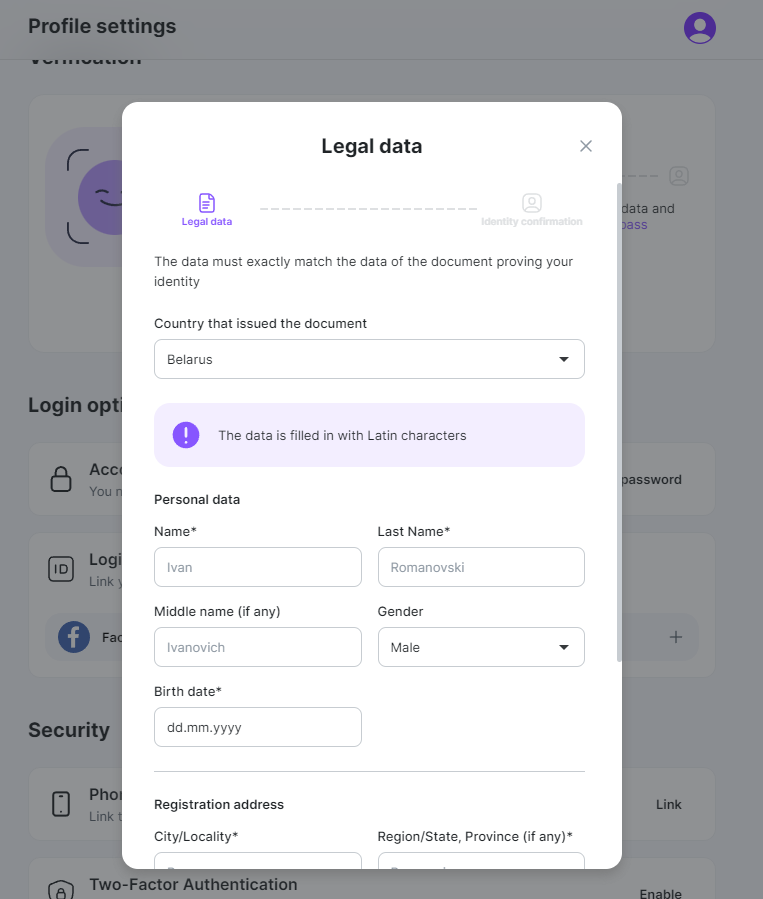Click the ID card login icon
This screenshot has height=899, width=763.
pyautogui.click(x=61, y=569)
